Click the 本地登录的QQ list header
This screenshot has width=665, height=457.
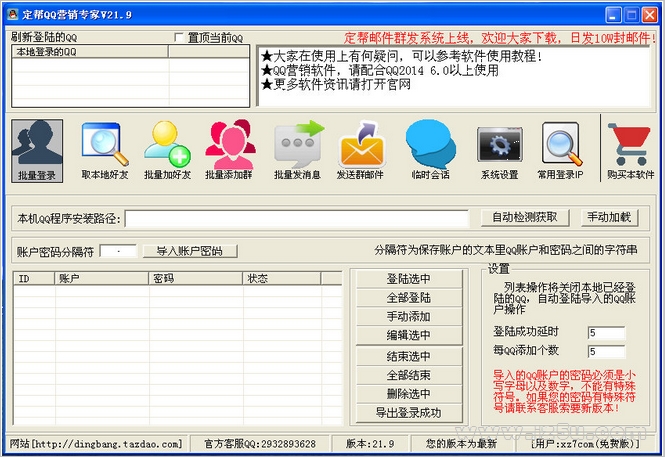90,52
